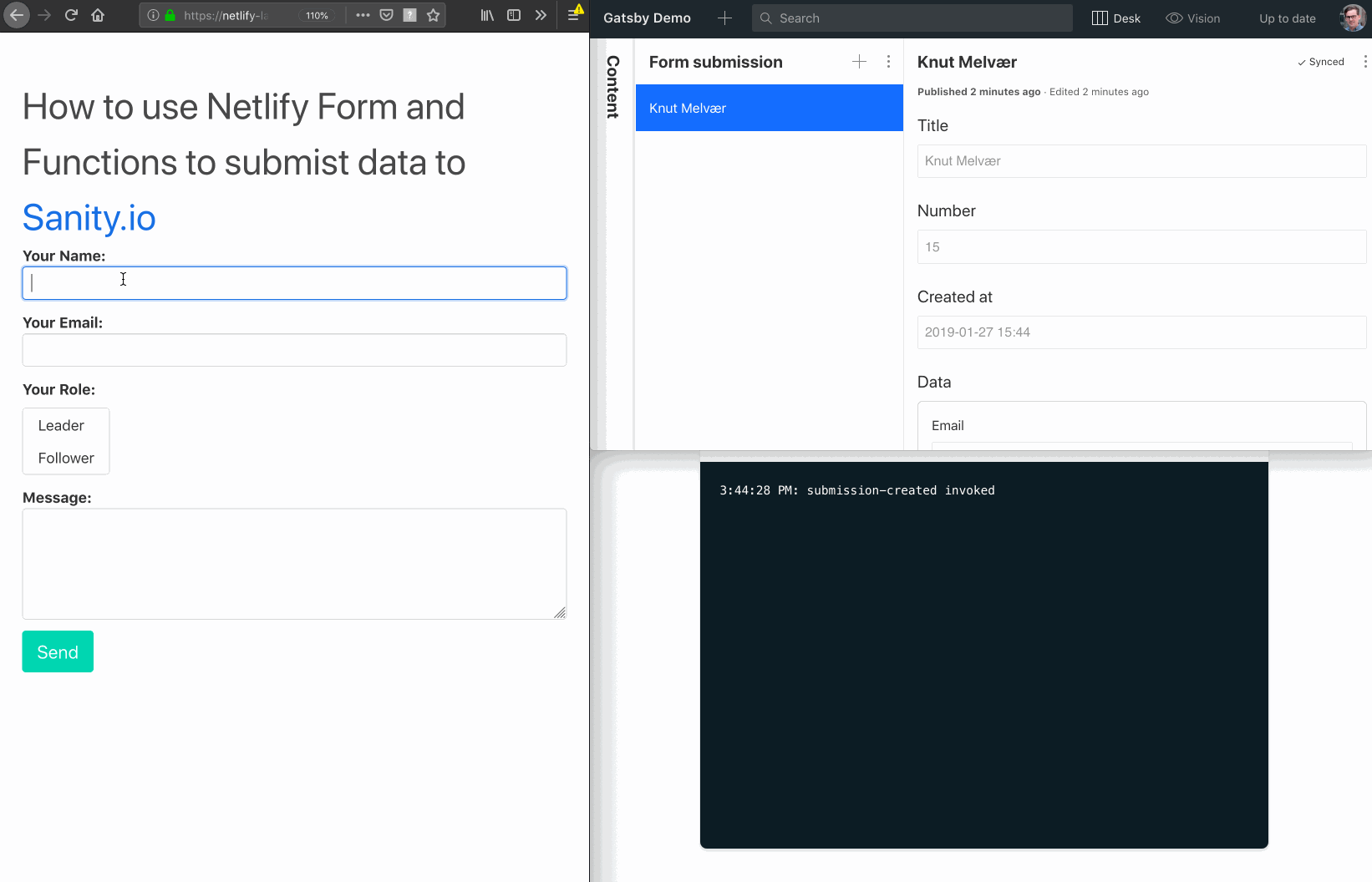Viewport: 1372px width, 882px height.
Task: Click the 'Edited 2 minutes ago' text
Action: tap(1099, 92)
